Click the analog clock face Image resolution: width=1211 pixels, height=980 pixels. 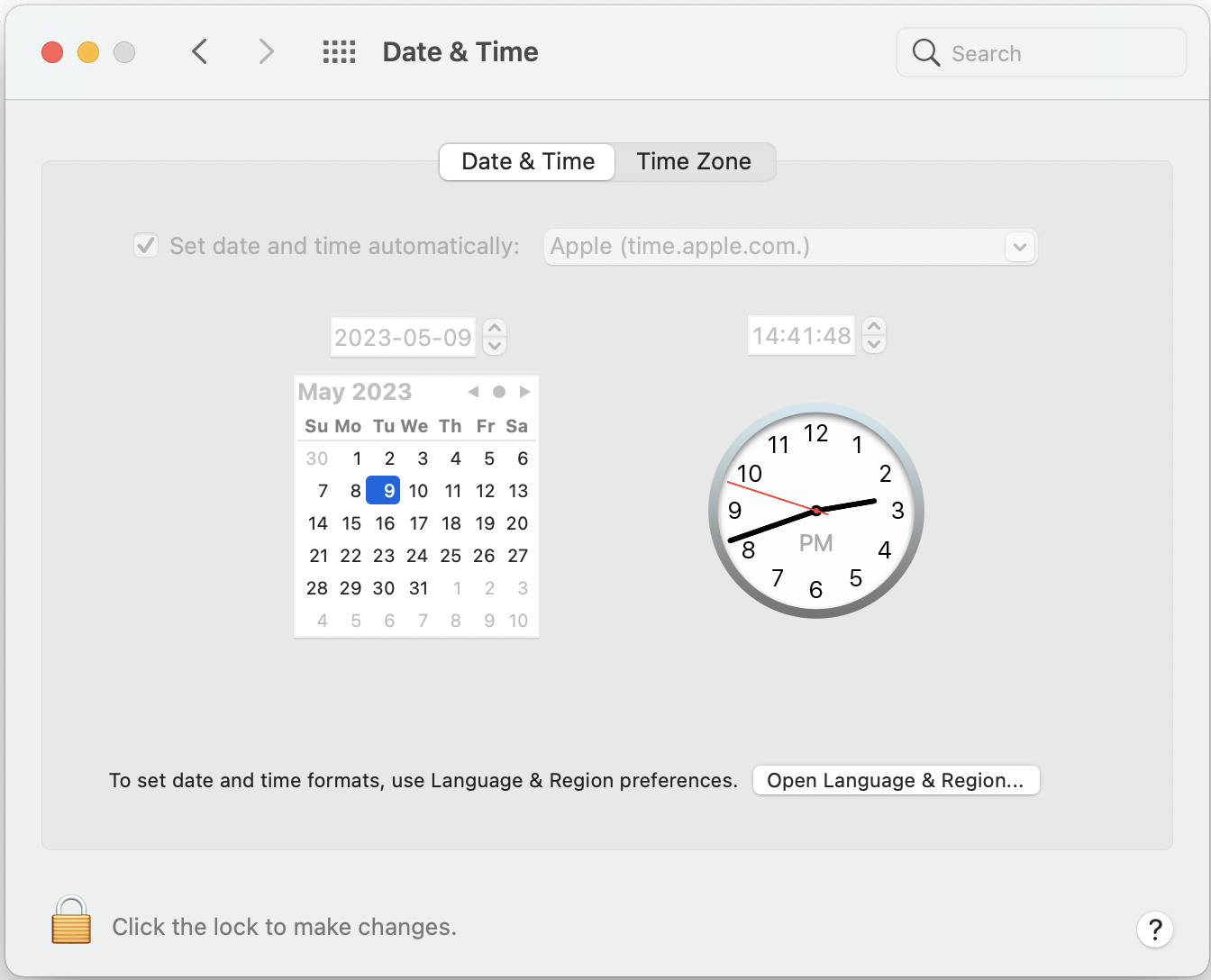pyautogui.click(x=816, y=511)
